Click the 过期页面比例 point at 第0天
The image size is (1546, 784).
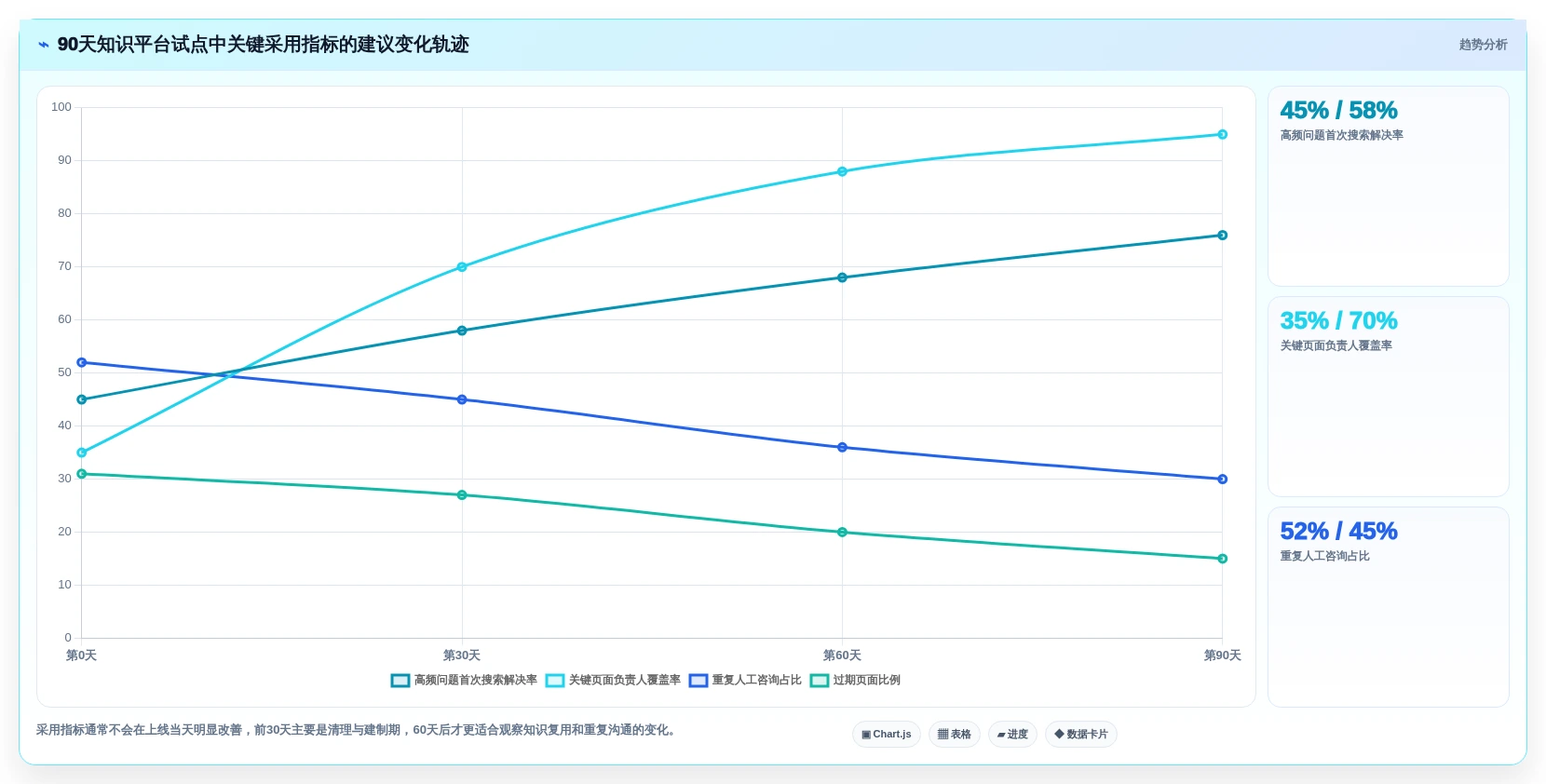tap(82, 474)
